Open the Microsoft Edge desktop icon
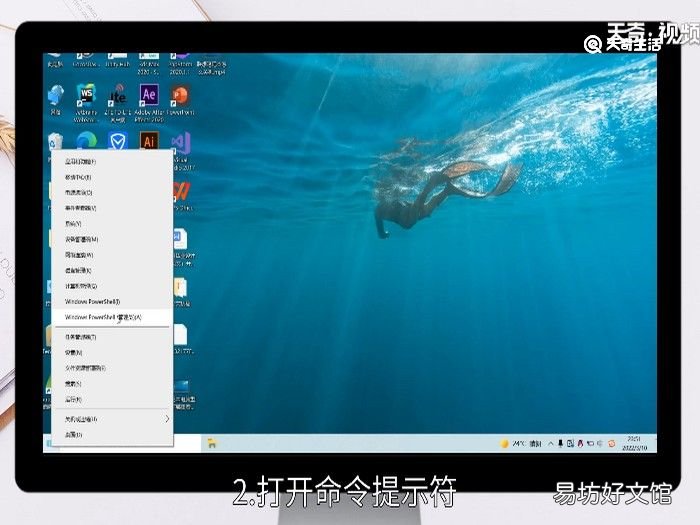Screen dimensions: 700x525 tap(86, 142)
